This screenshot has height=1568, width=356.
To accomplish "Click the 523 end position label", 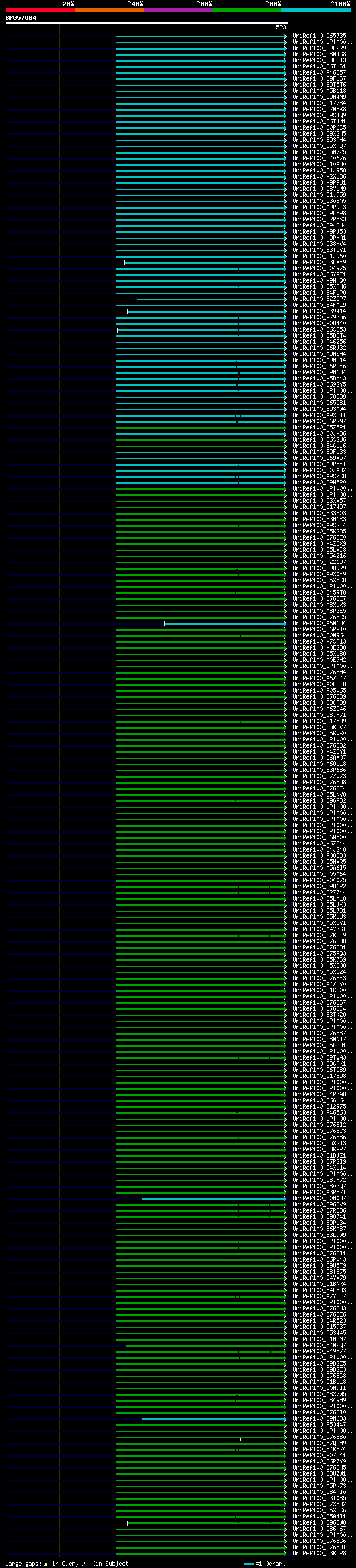I will pyautogui.click(x=280, y=27).
